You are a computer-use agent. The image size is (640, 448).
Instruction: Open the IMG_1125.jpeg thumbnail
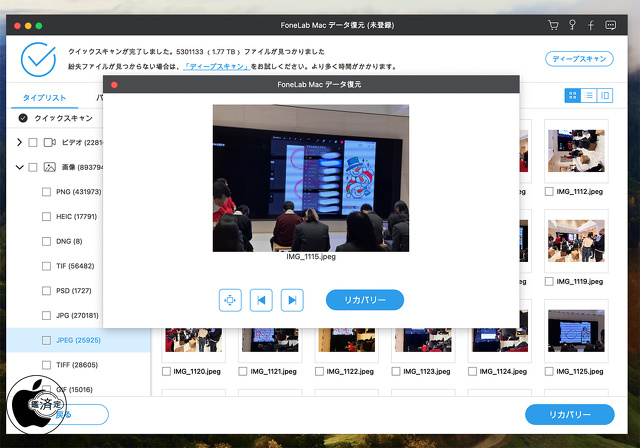pos(576,330)
